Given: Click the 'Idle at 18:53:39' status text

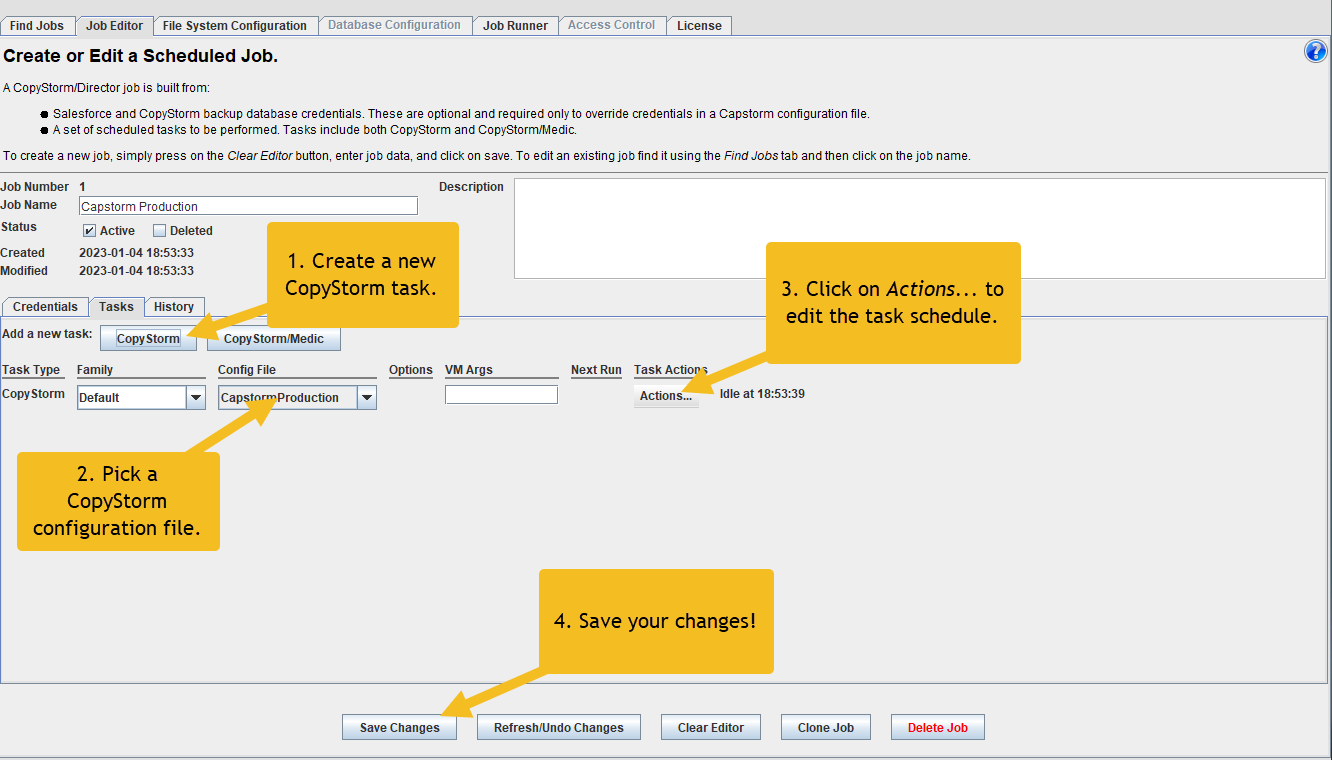Looking at the screenshot, I should click(762, 394).
